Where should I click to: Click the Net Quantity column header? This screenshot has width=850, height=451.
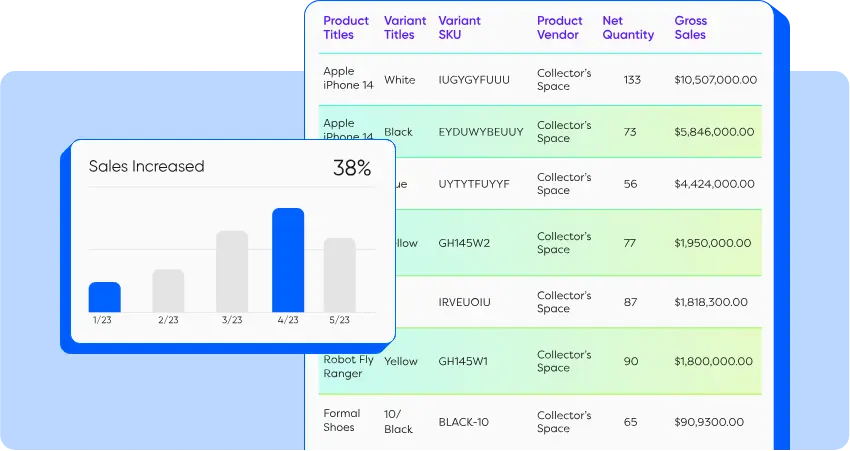coord(628,28)
